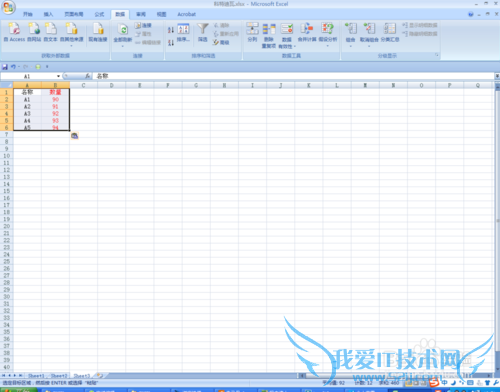Click the 分列 text to columns icon
500x392 pixels.
(252, 32)
